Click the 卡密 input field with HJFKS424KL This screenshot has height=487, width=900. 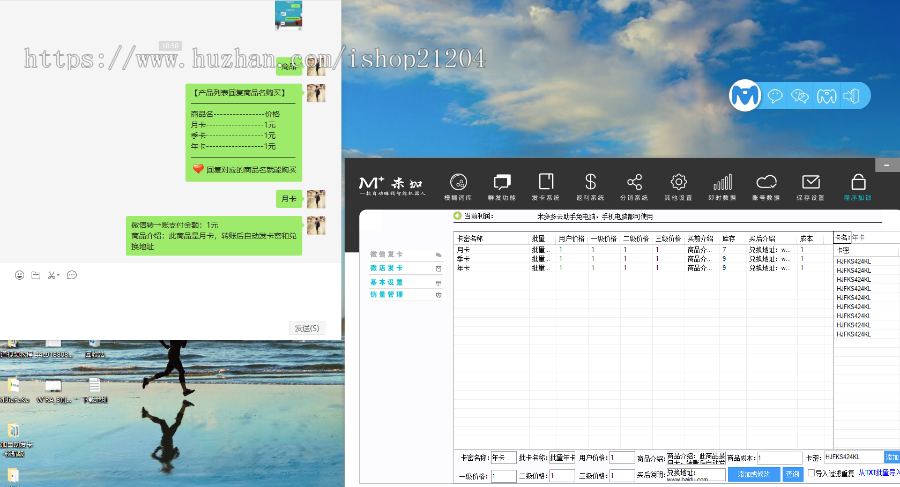pyautogui.click(x=851, y=456)
